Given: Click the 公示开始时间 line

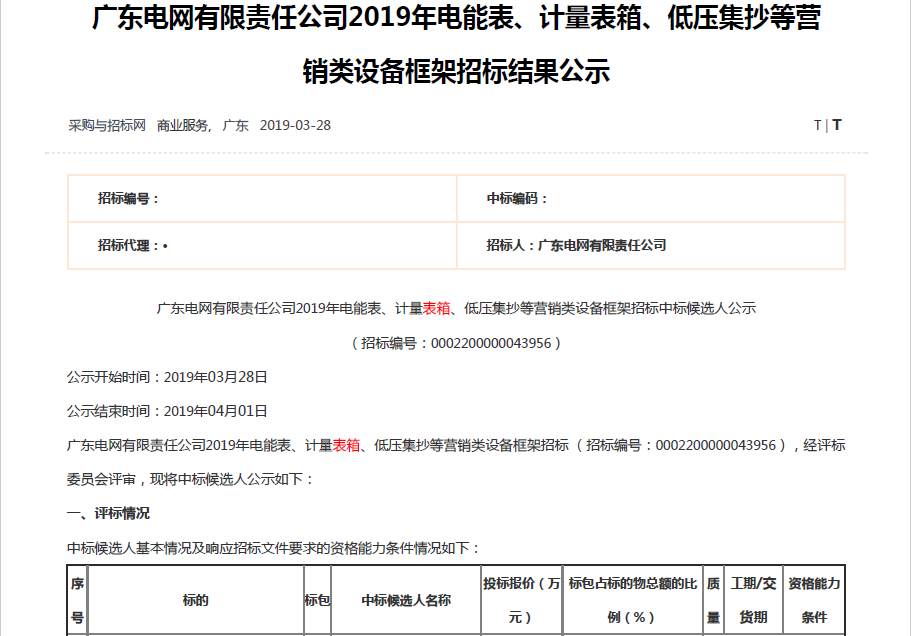Looking at the screenshot, I should point(167,377).
